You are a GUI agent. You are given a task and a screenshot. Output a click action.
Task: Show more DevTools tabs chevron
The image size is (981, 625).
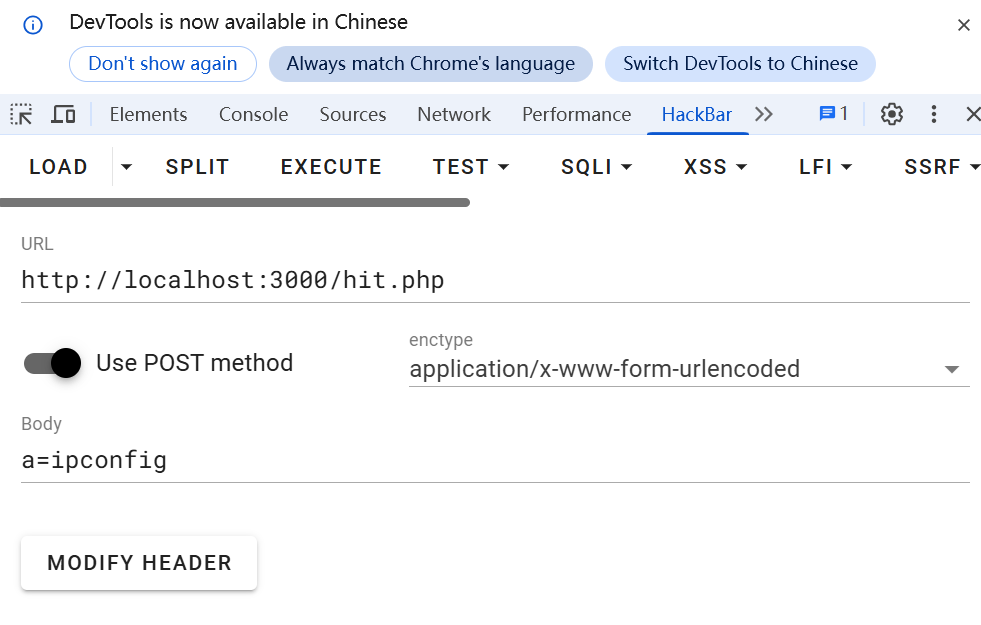(x=764, y=114)
